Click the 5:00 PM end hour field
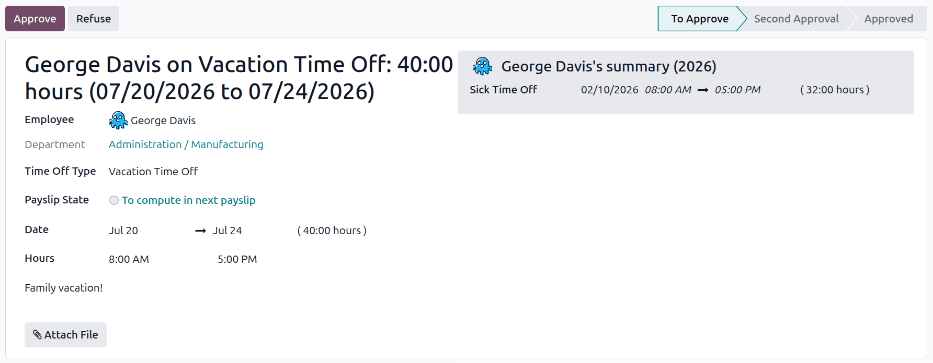This screenshot has height=363, width=933. click(x=237, y=259)
